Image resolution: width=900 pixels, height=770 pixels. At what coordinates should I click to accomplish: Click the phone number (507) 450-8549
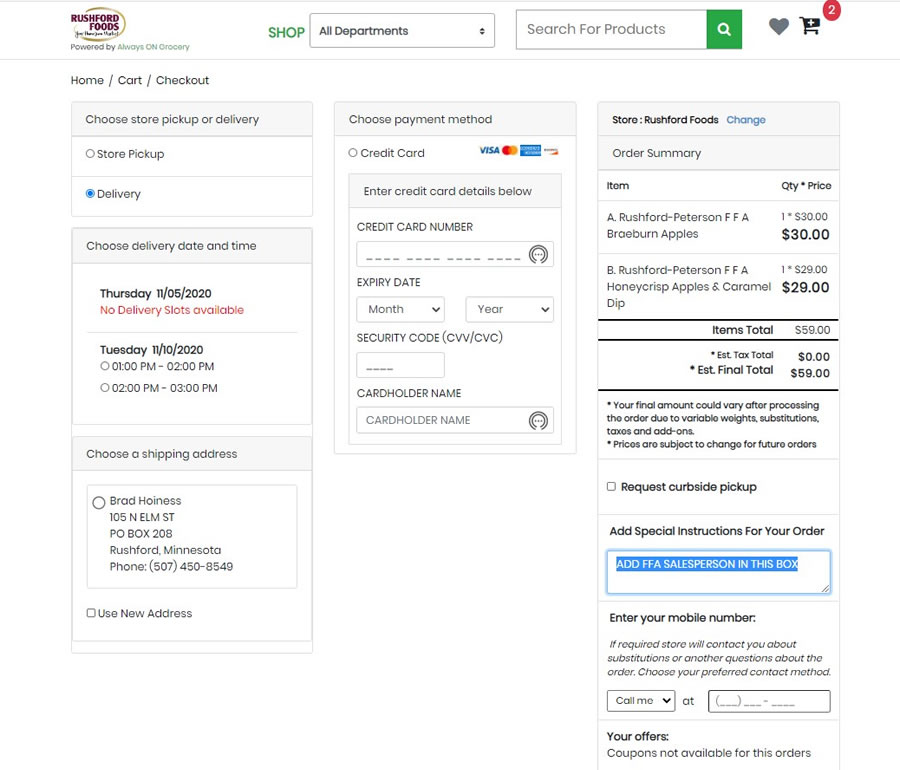tap(191, 566)
